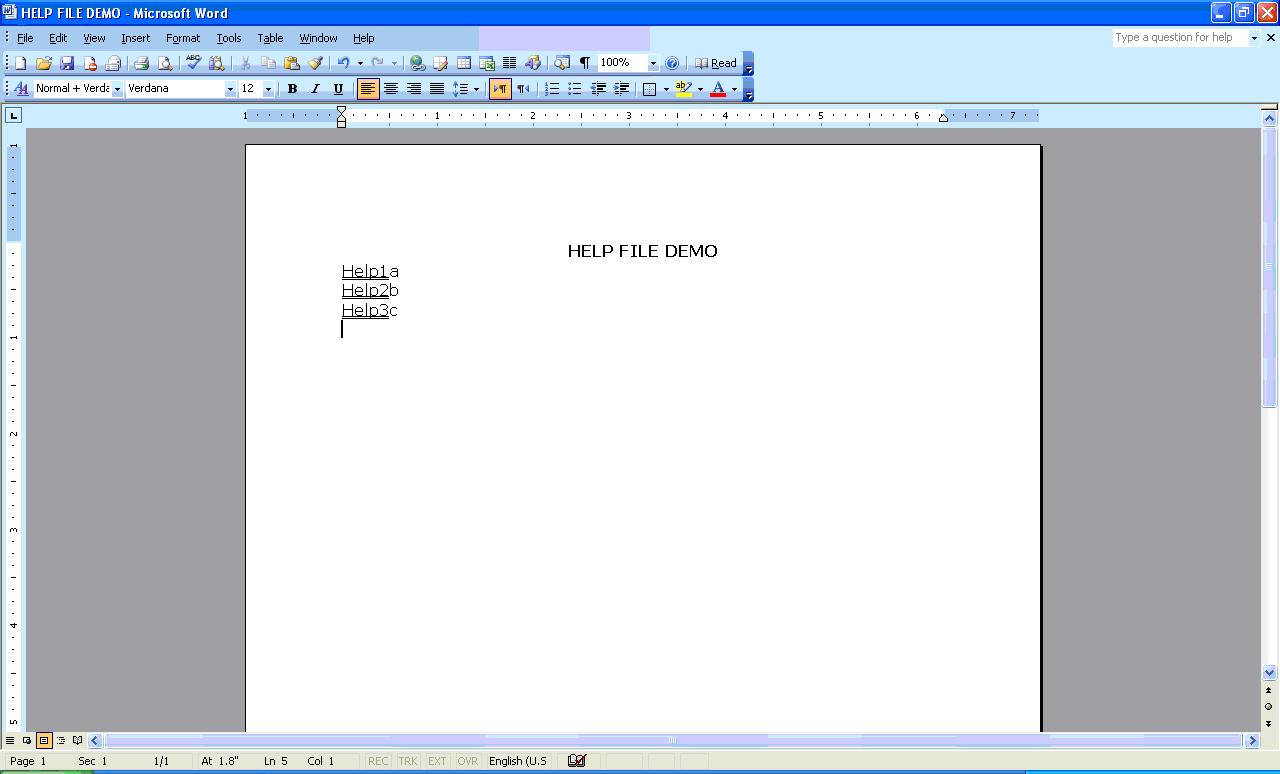Follow the Help2 underlined link

[365, 290]
